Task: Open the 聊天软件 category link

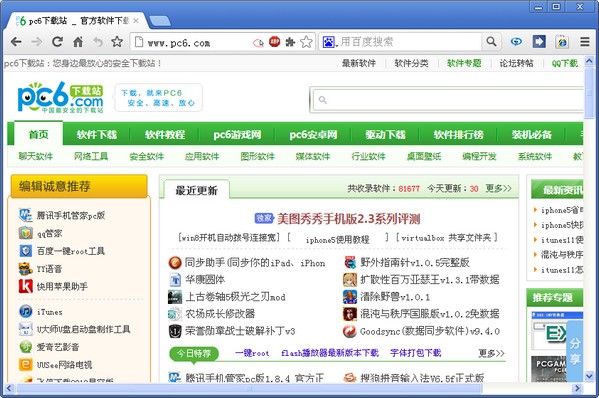Action: pyautogui.click(x=36, y=156)
